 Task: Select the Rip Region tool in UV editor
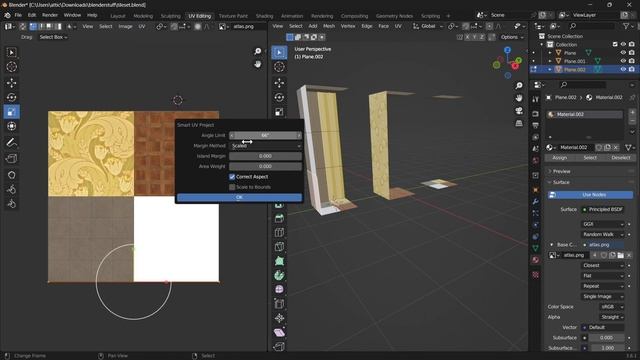click(x=11, y=159)
